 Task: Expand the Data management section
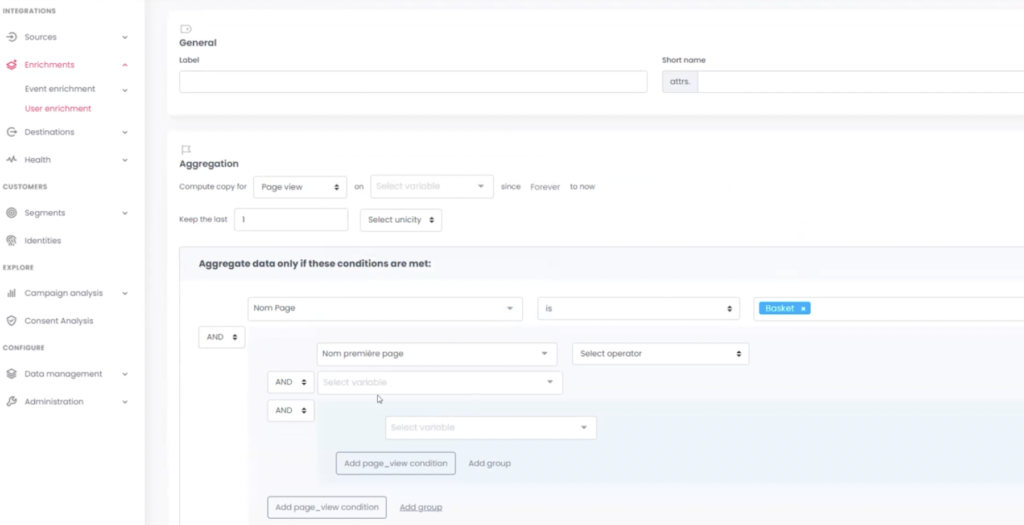pyautogui.click(x=65, y=374)
